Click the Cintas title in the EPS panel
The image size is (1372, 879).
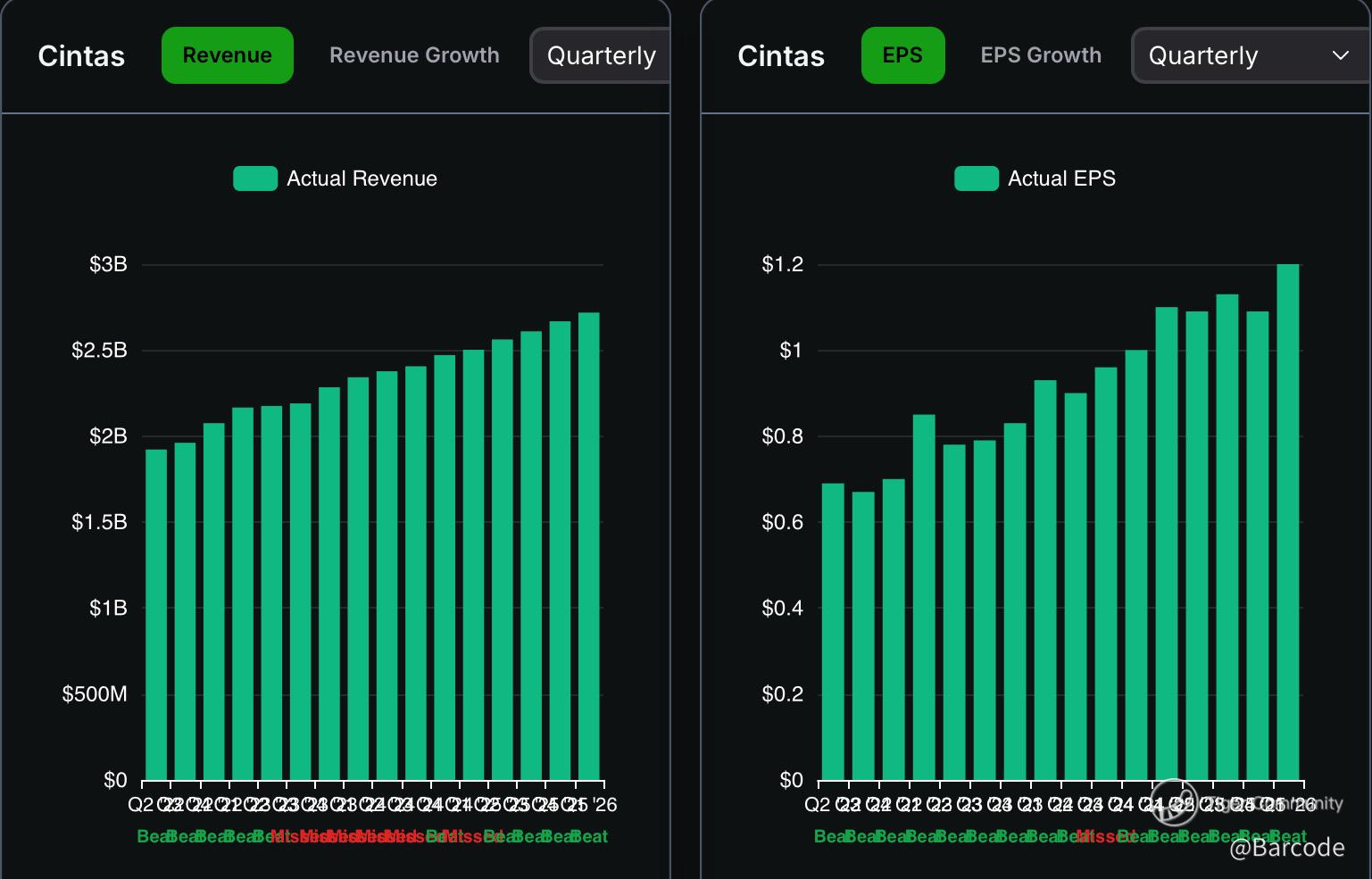pos(781,56)
